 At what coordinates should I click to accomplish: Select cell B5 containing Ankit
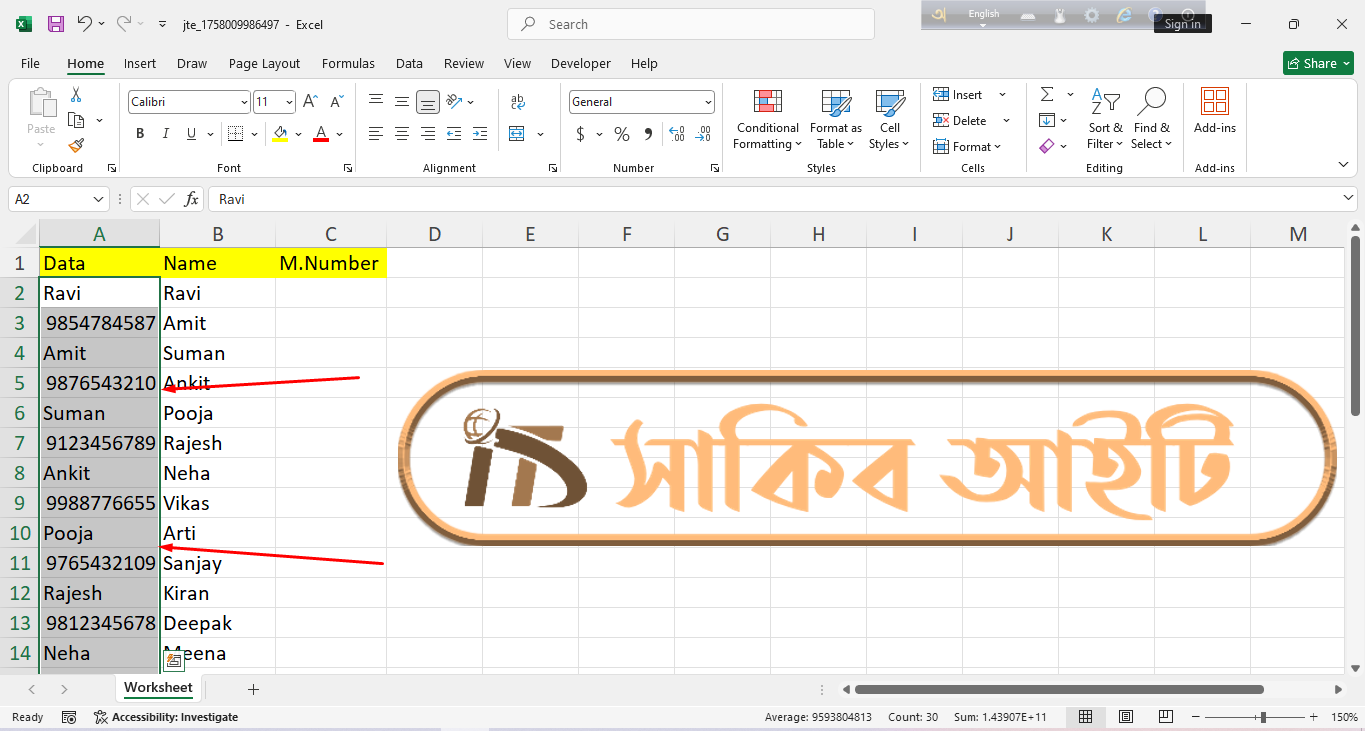(217, 383)
